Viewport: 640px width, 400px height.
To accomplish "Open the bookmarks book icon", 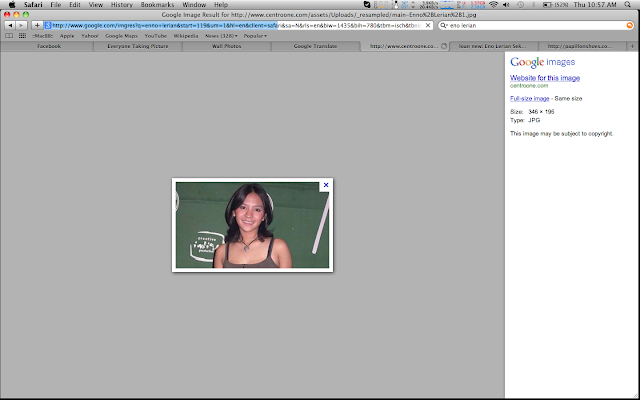I will click(9, 36).
